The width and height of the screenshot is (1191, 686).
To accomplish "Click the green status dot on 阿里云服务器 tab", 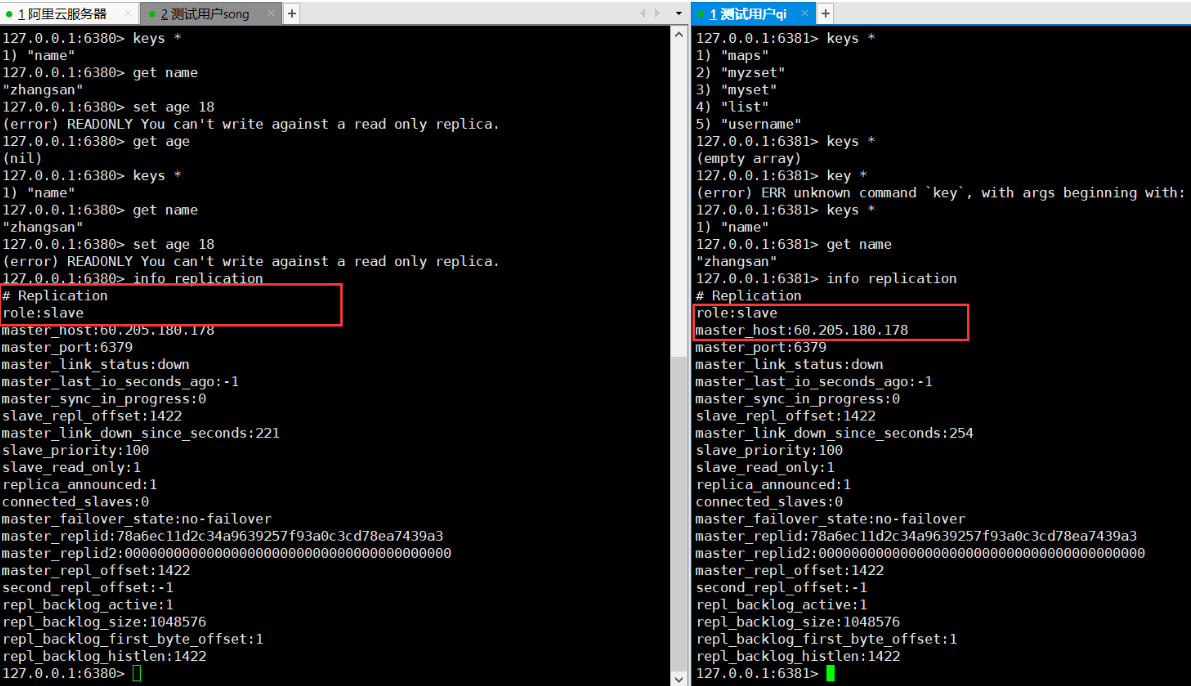I will (x=9, y=14).
